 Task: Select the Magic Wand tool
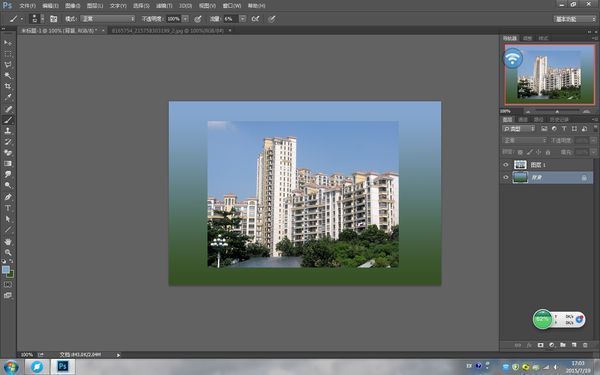(x=8, y=75)
